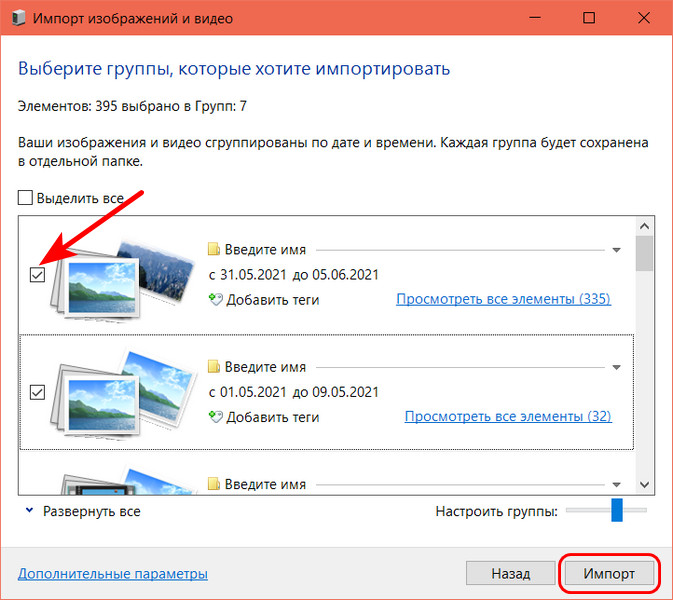
Task: Toggle the "Выделить все" checkbox
Action: (x=25, y=198)
